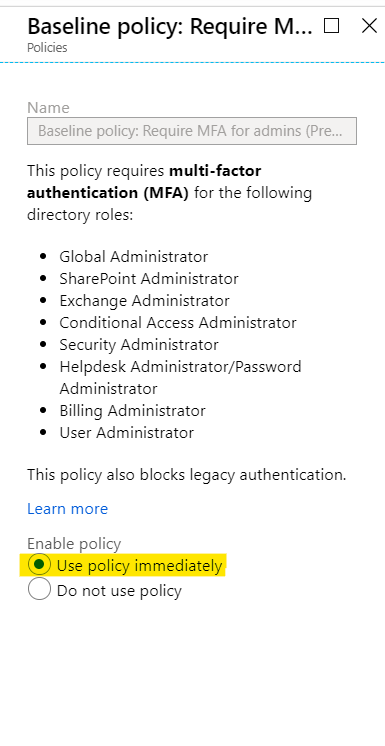Click the Helpdesk Administrator/Password Administrator item
The image size is (385, 746).
(180, 377)
